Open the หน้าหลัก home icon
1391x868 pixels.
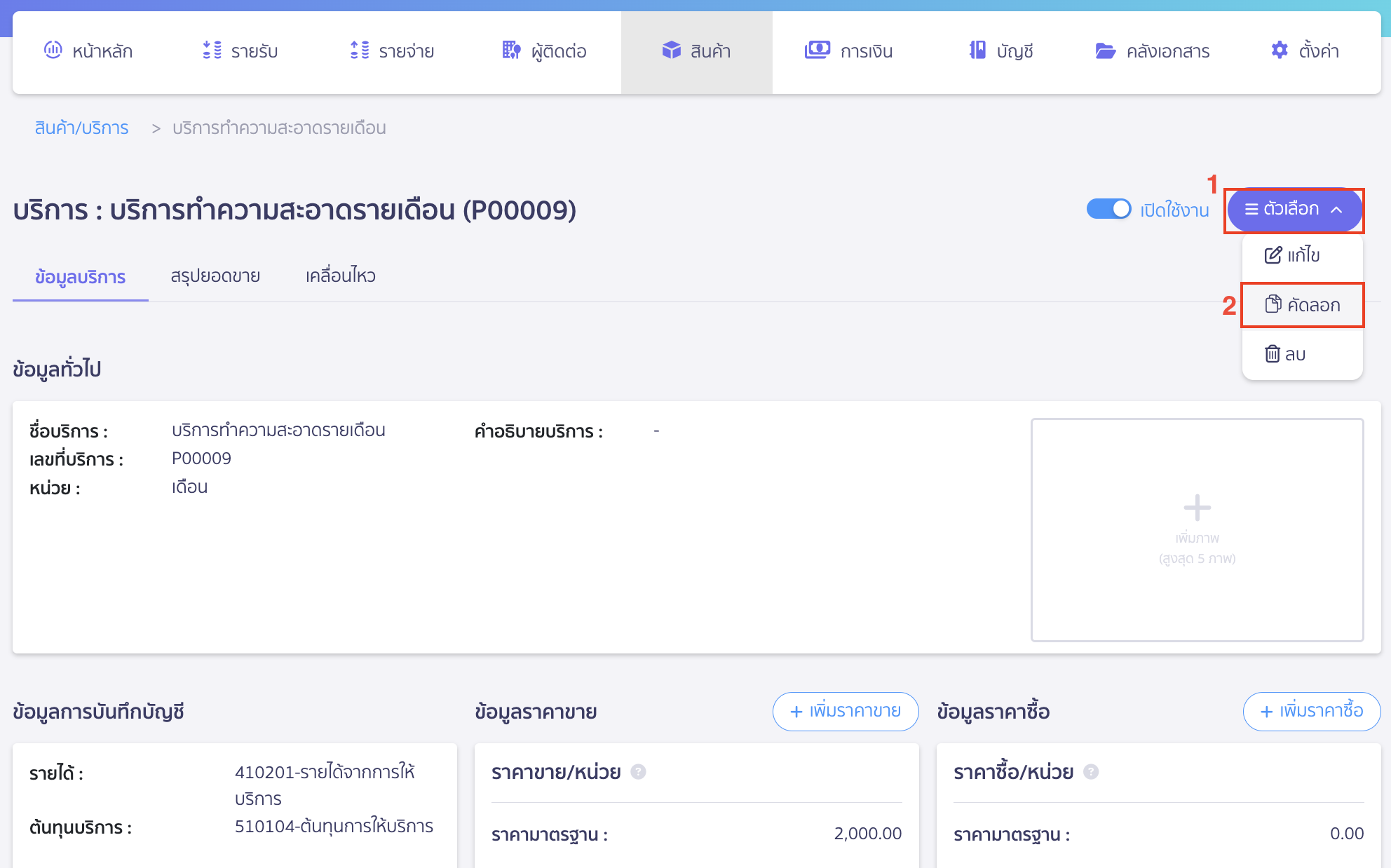pyautogui.click(x=53, y=50)
